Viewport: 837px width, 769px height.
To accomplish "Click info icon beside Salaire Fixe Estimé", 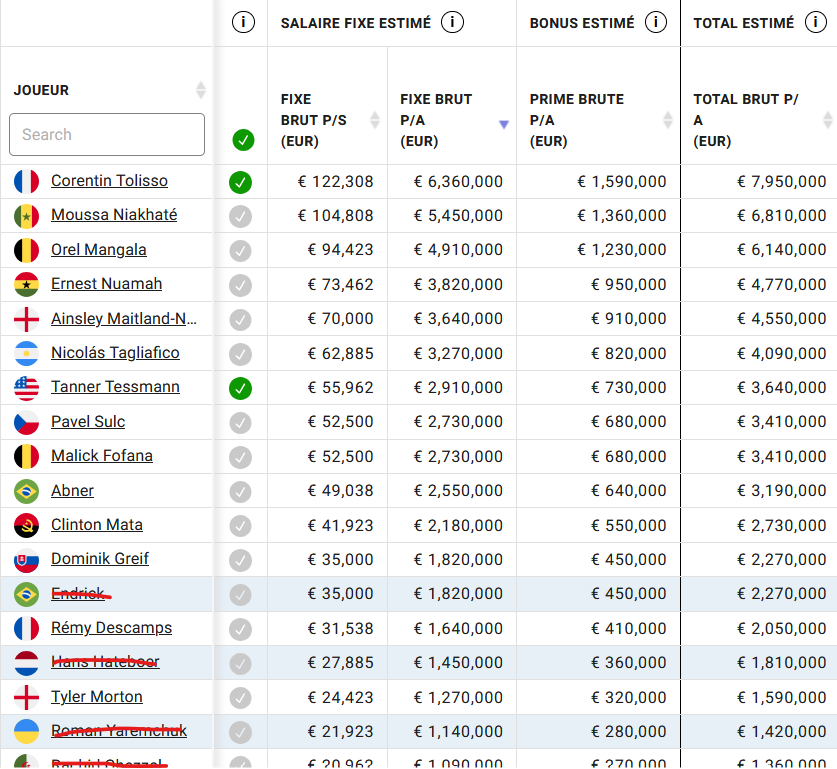I will tap(452, 22).
